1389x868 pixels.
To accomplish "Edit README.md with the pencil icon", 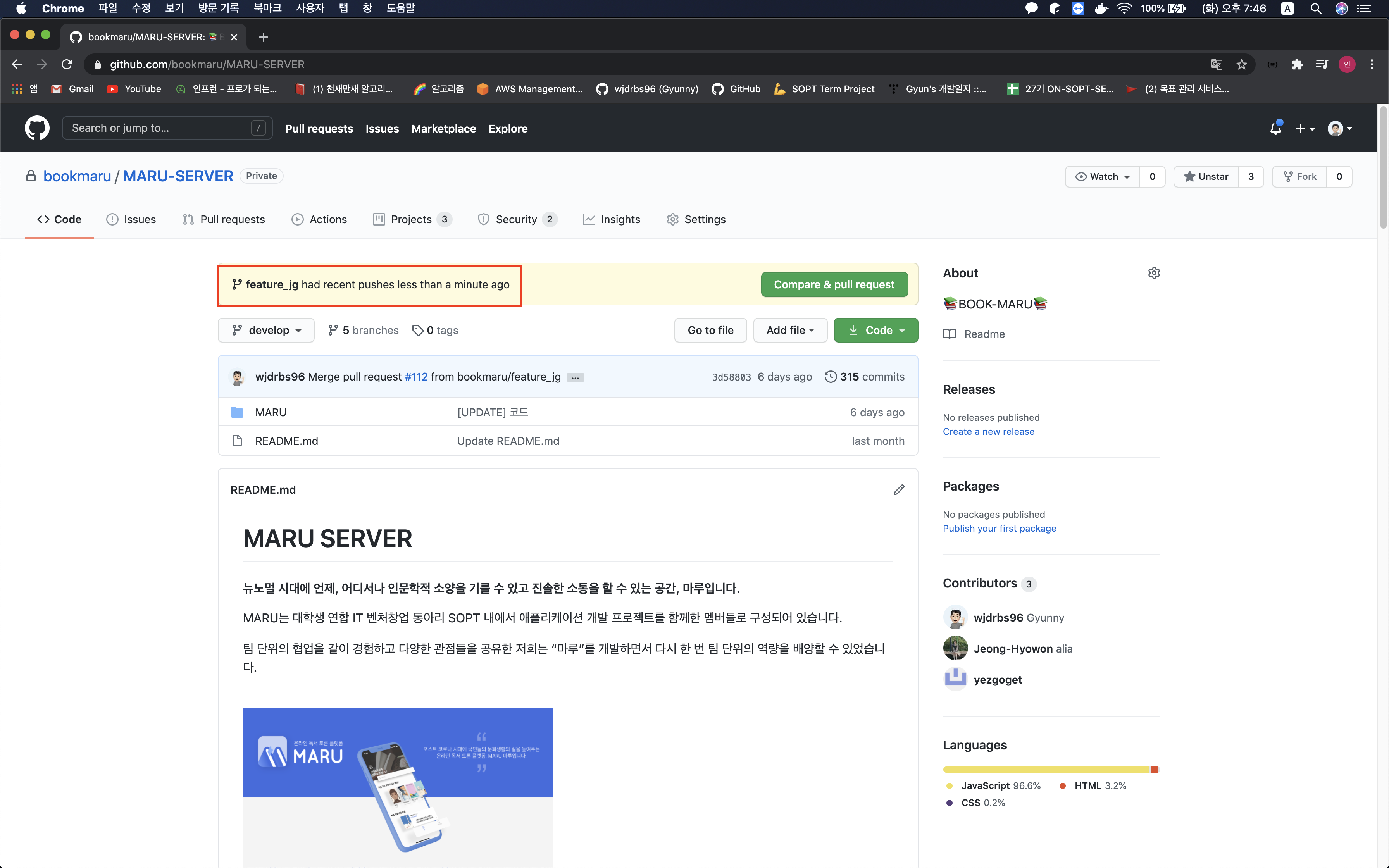I will pos(899,490).
